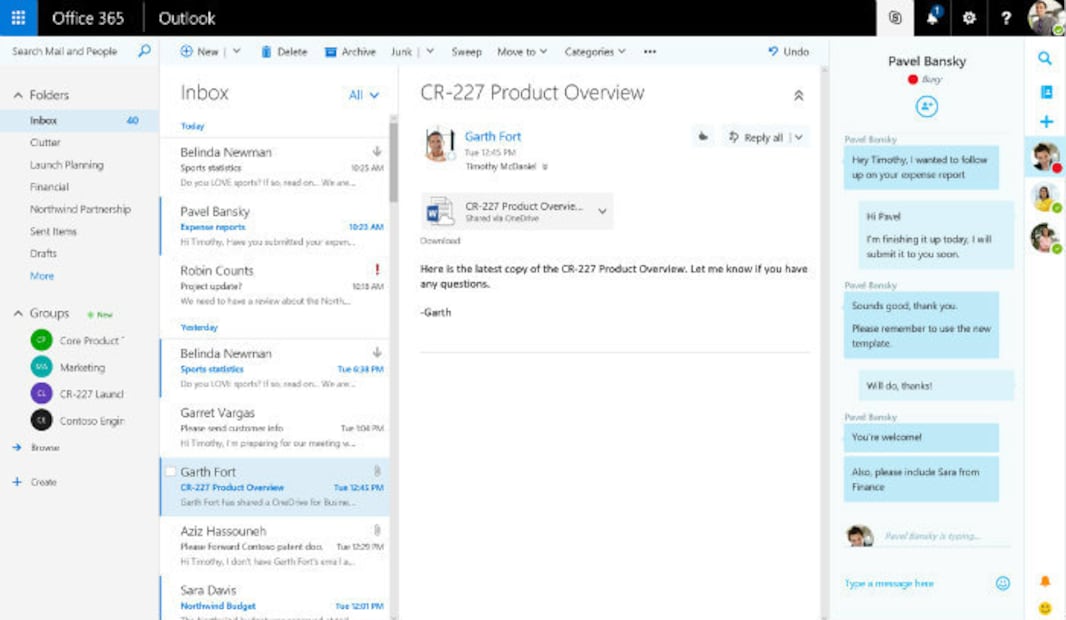1066x620 pixels.
Task: Click the red importance mark on Robin Counts' email
Action: pyautogui.click(x=377, y=269)
